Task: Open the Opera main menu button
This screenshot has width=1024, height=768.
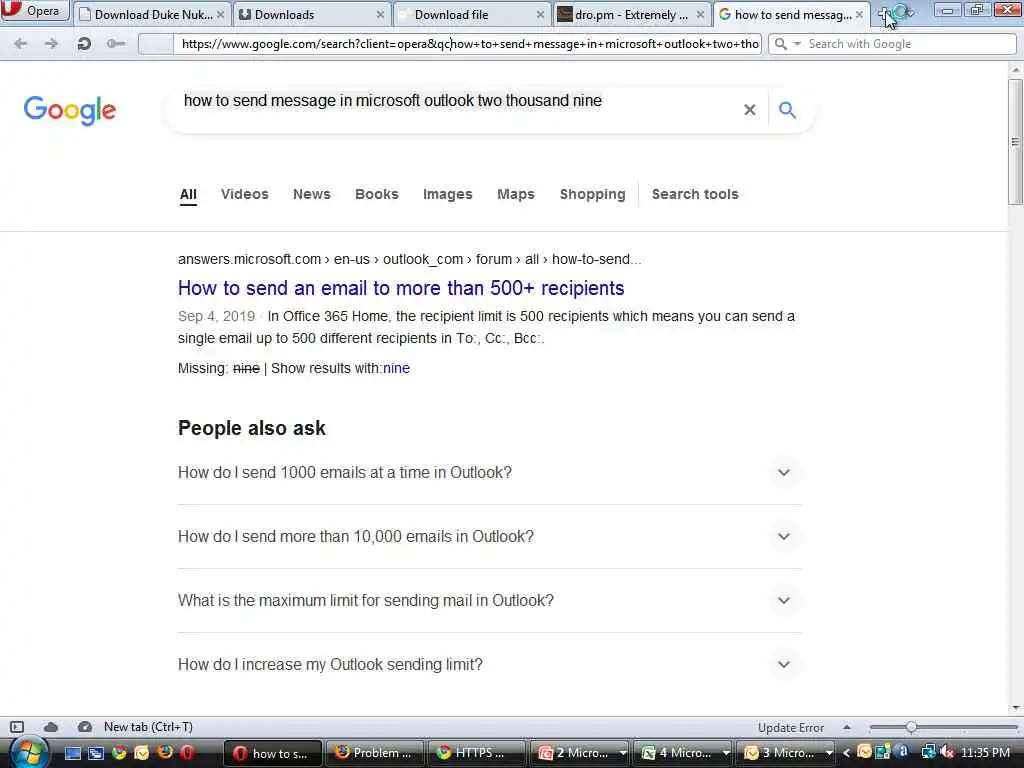Action: [x=34, y=11]
